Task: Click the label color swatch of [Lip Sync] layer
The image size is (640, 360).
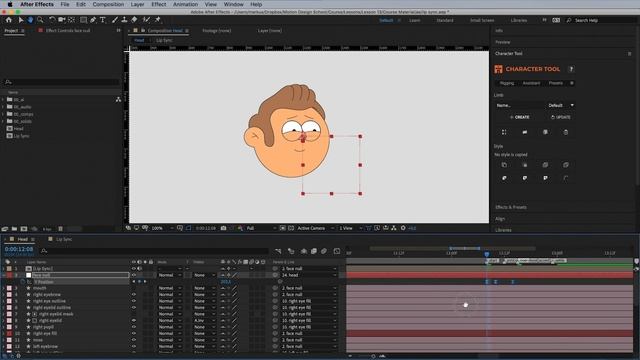Action: [9, 269]
